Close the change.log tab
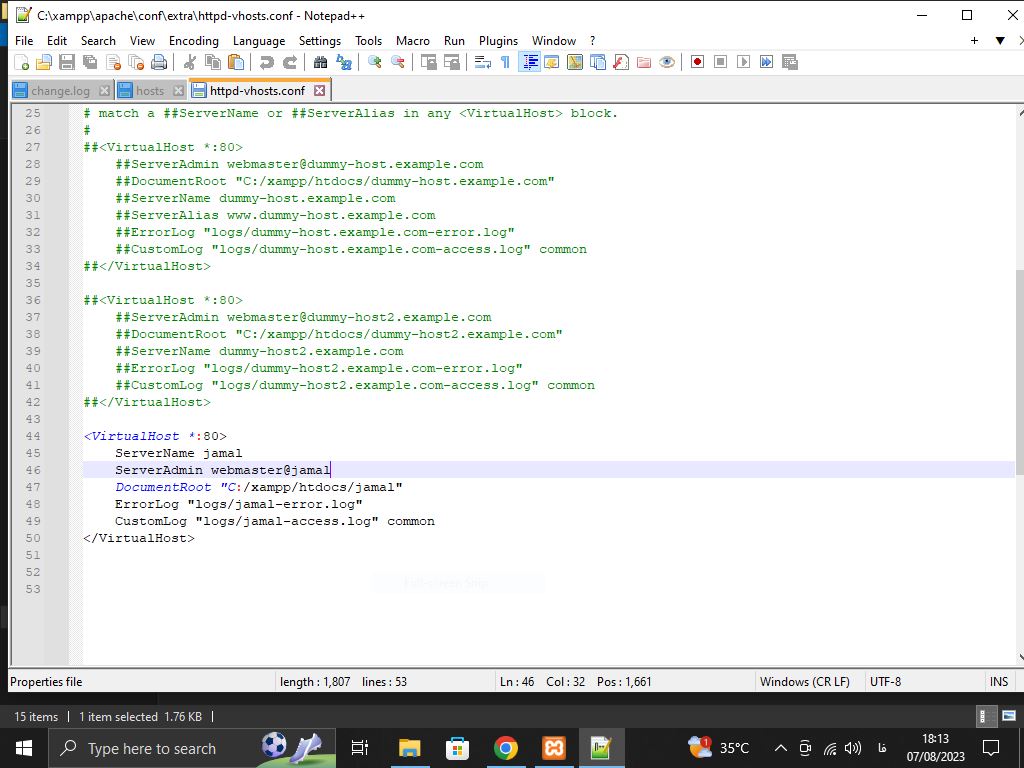This screenshot has width=1024, height=768. click(104, 90)
